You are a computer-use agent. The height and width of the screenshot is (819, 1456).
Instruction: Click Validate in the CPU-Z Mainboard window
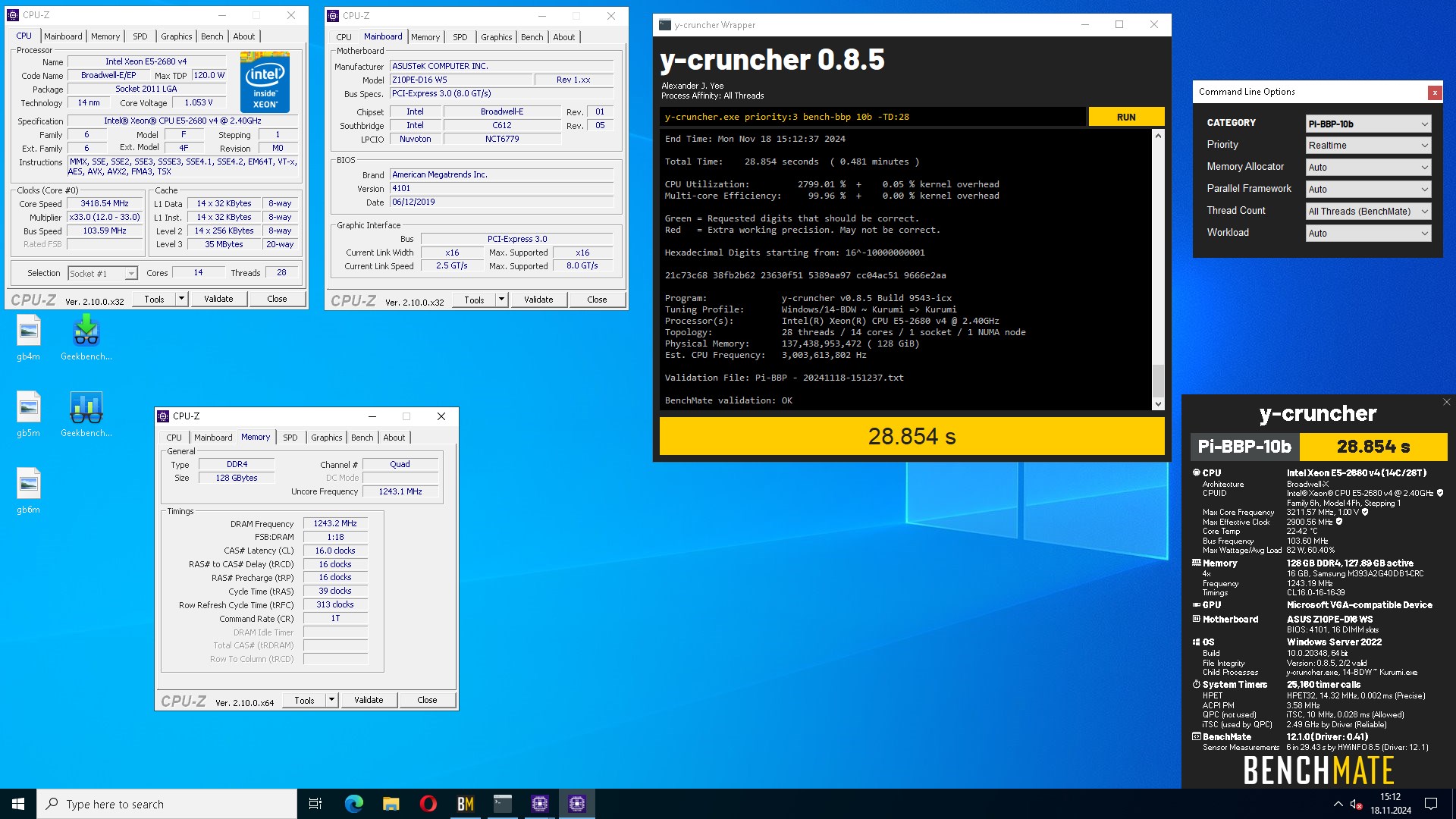538,300
